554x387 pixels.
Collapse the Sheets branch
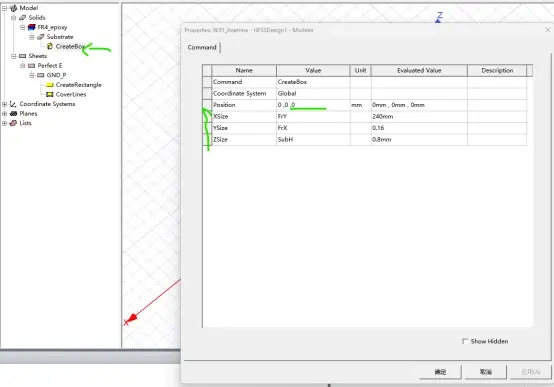click(13, 56)
